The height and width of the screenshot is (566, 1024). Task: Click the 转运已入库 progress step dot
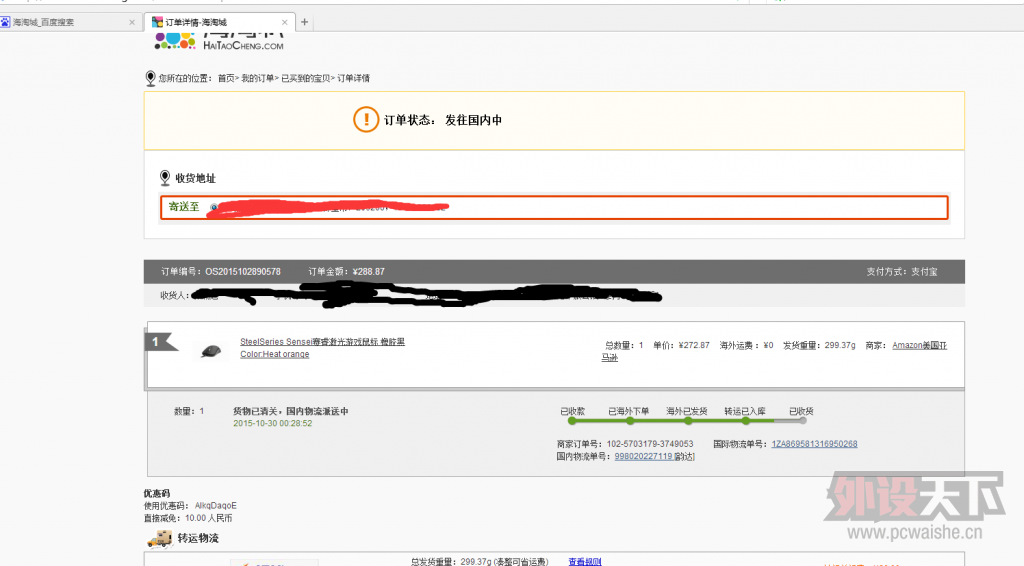click(x=745, y=421)
